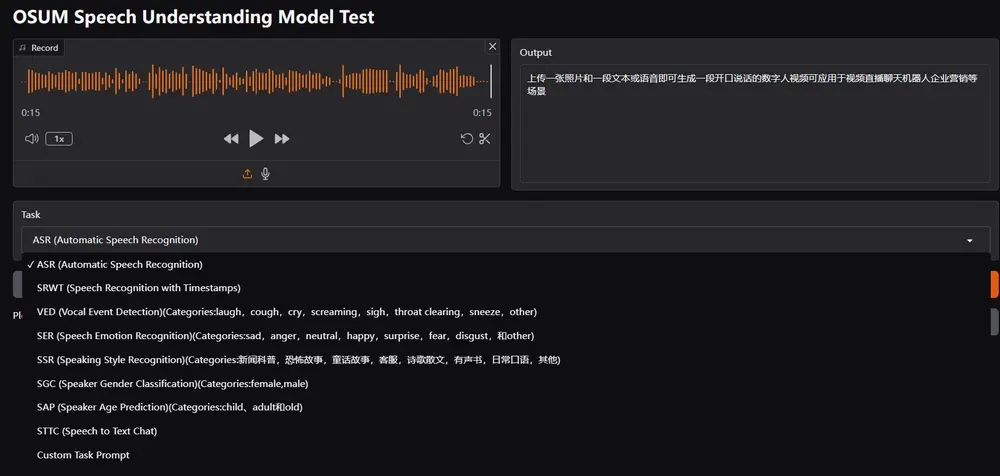The height and width of the screenshot is (476, 1000).
Task: Select Custom Task Prompt option
Action: coord(506,455)
